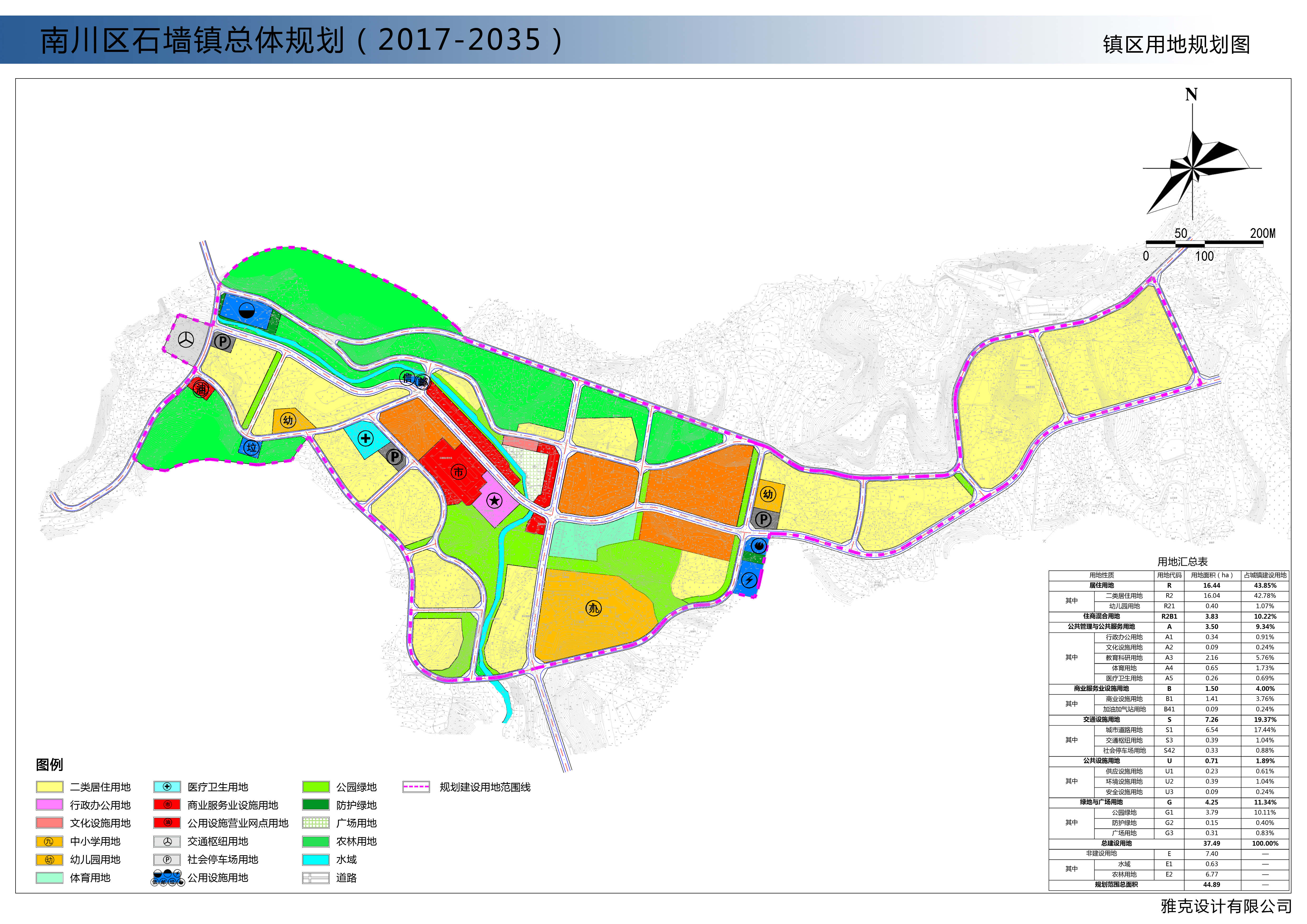This screenshot has height=924, width=1307.
Task: Click the dashed magenta 规划建设用地范围线 legend sample
Action: point(415,787)
